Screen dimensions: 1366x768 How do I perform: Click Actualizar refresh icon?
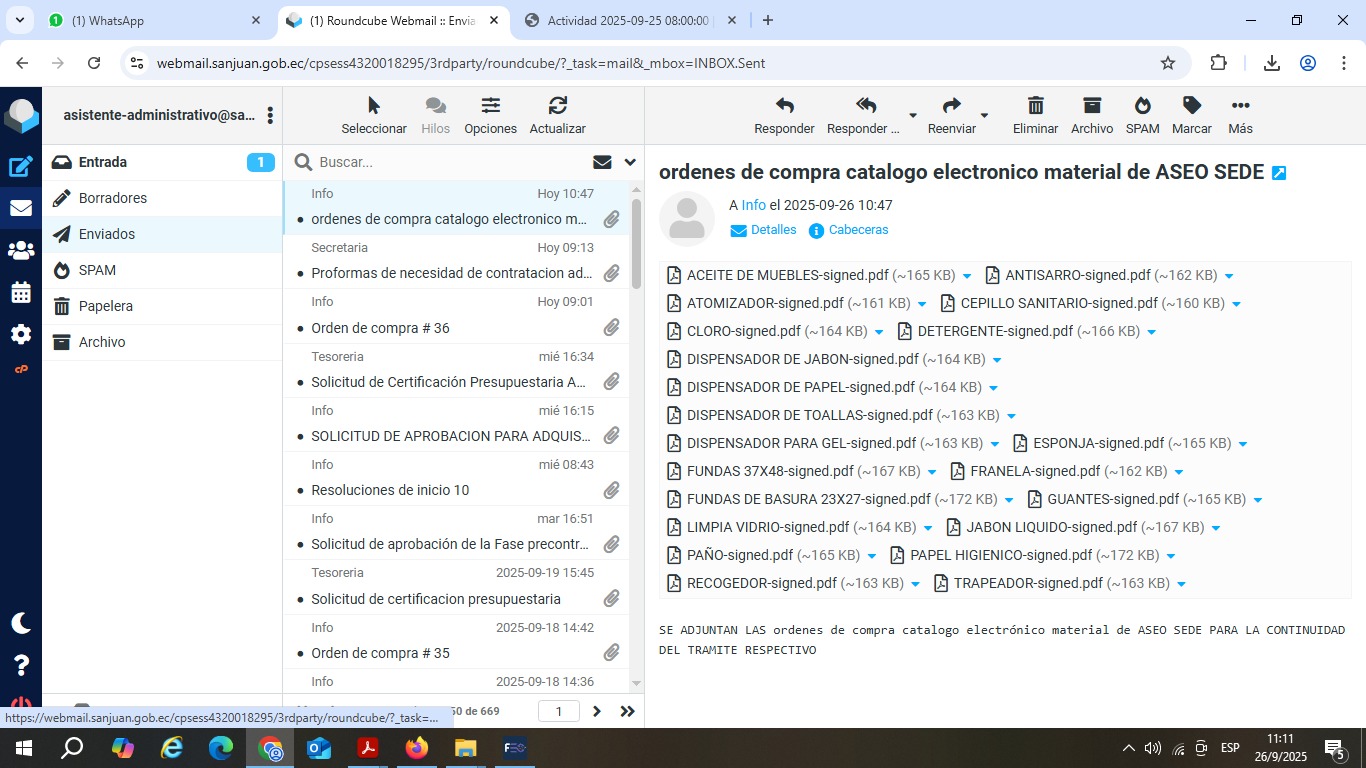point(557,106)
